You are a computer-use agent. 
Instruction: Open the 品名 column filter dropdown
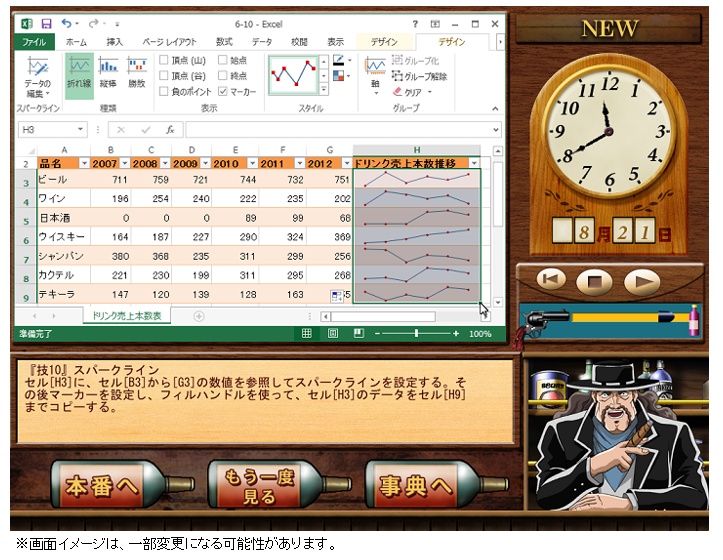coord(84,163)
